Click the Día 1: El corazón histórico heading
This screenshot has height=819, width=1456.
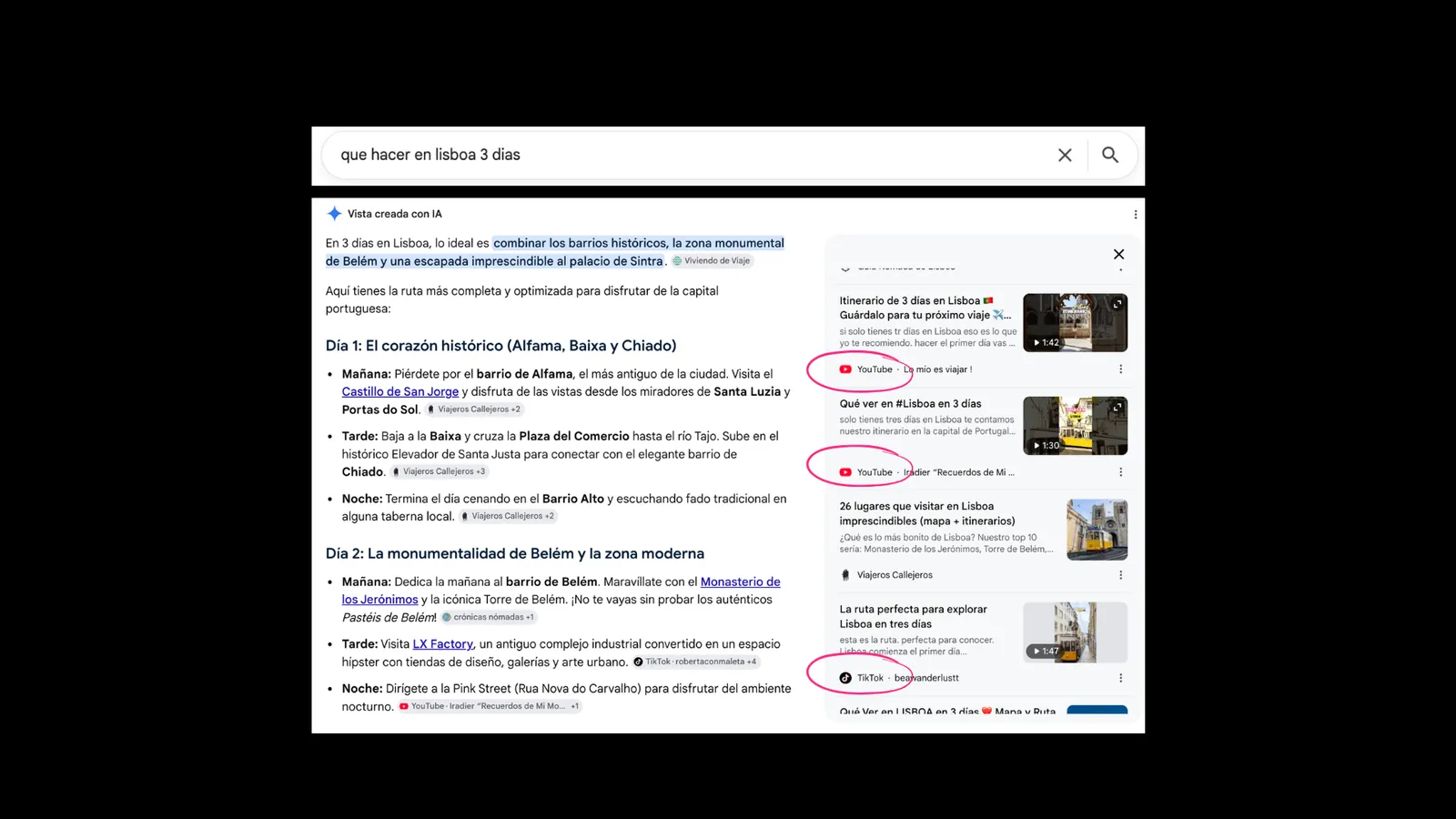click(501, 346)
